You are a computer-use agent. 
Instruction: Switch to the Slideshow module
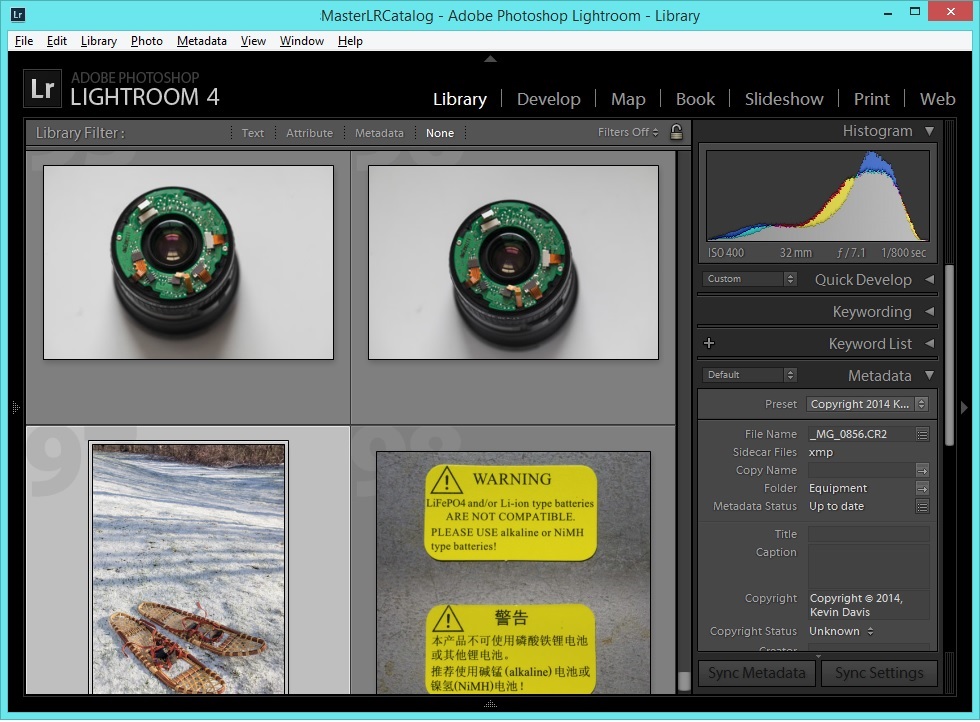pyautogui.click(x=784, y=99)
